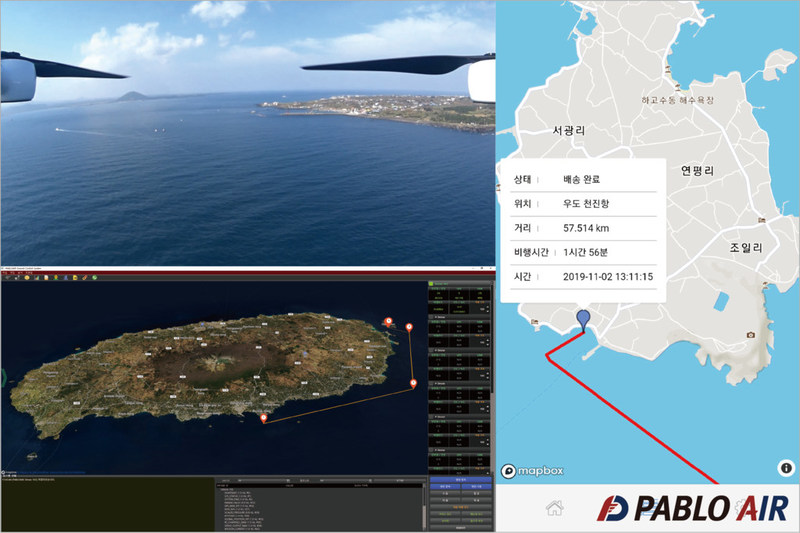The height and width of the screenshot is (533, 800).
Task: Click the right blue button under the wide one
Action: (x=477, y=487)
